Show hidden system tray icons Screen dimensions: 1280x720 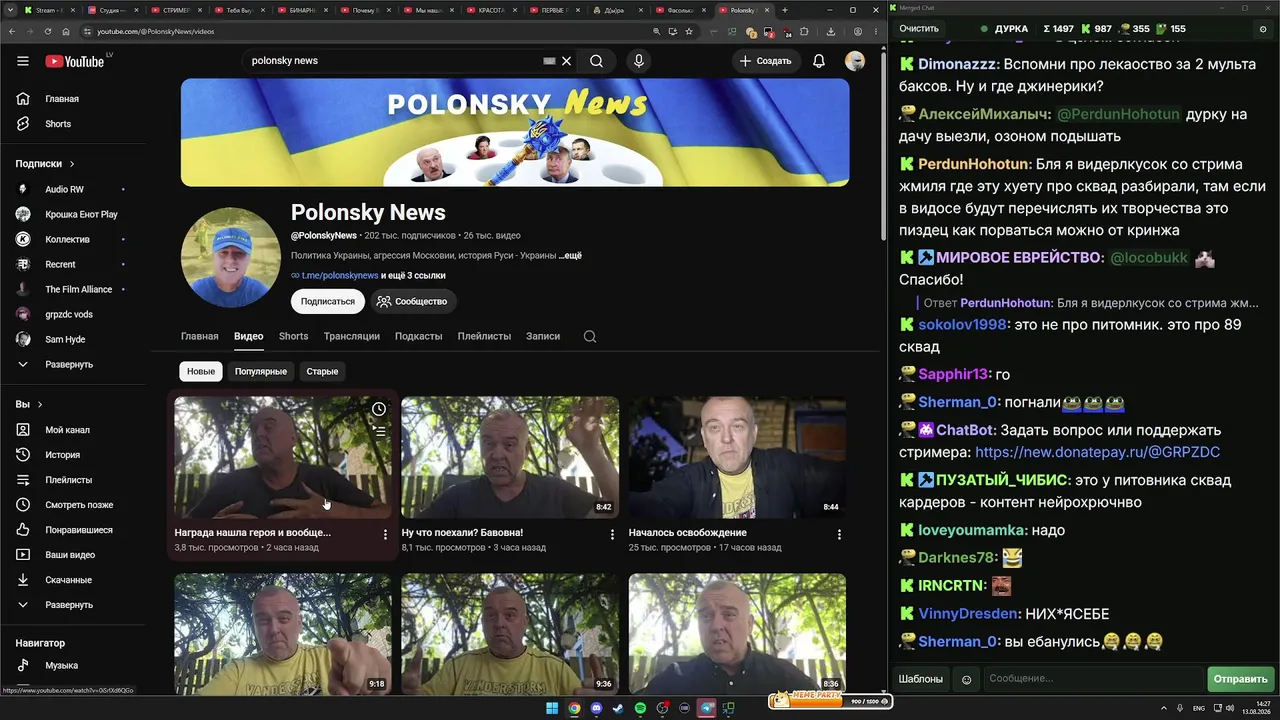click(x=1165, y=709)
